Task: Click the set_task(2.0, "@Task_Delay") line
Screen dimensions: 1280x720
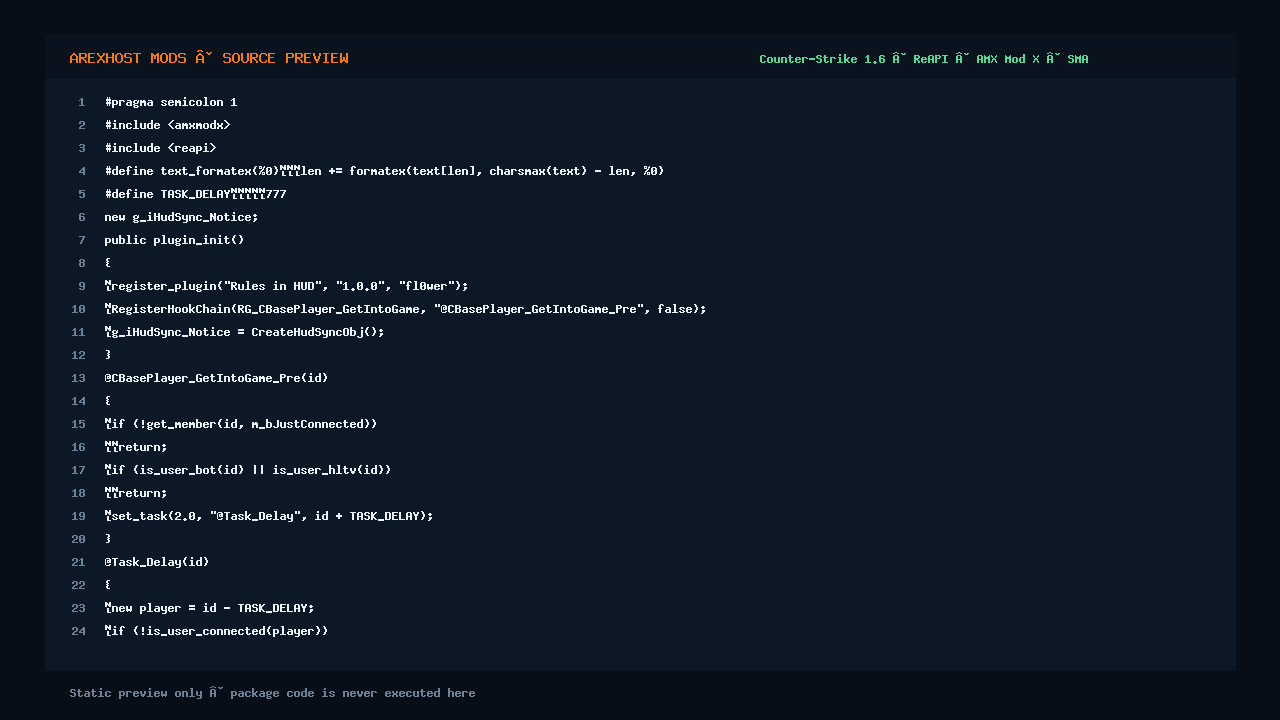Action: point(269,516)
